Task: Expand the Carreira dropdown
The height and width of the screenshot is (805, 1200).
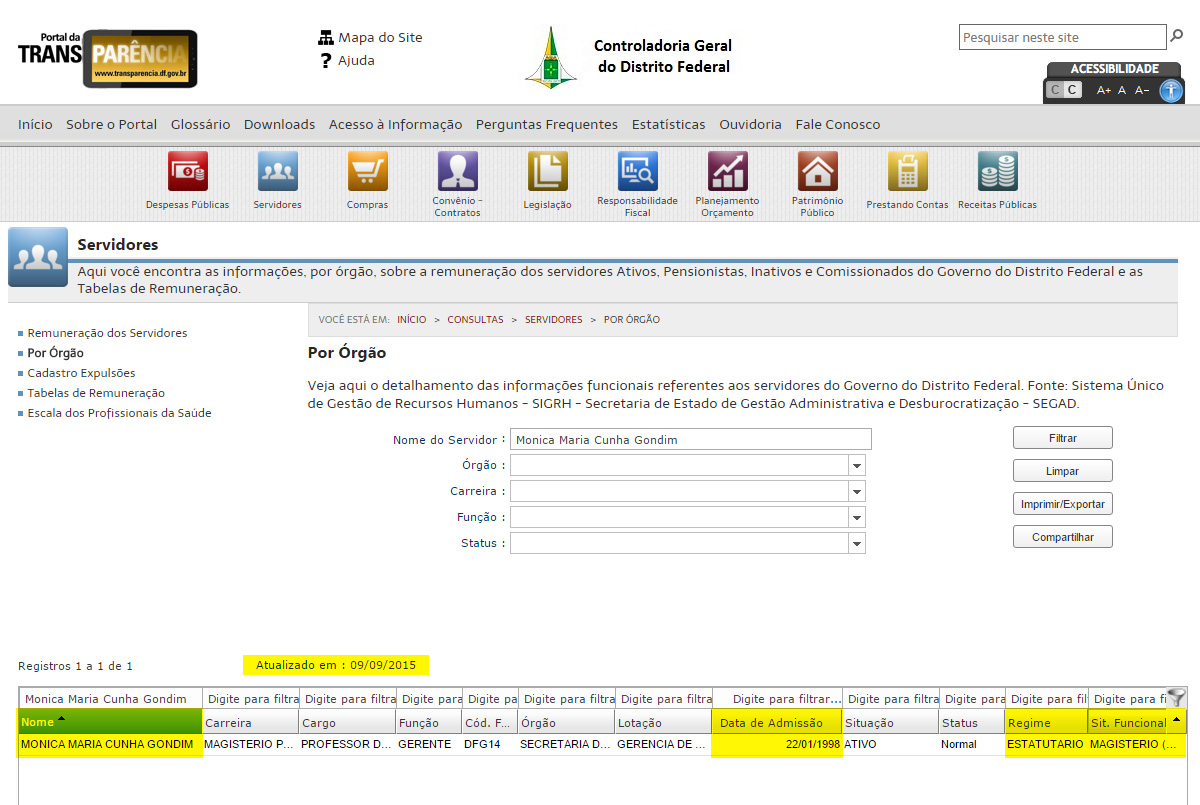Action: coord(856,491)
